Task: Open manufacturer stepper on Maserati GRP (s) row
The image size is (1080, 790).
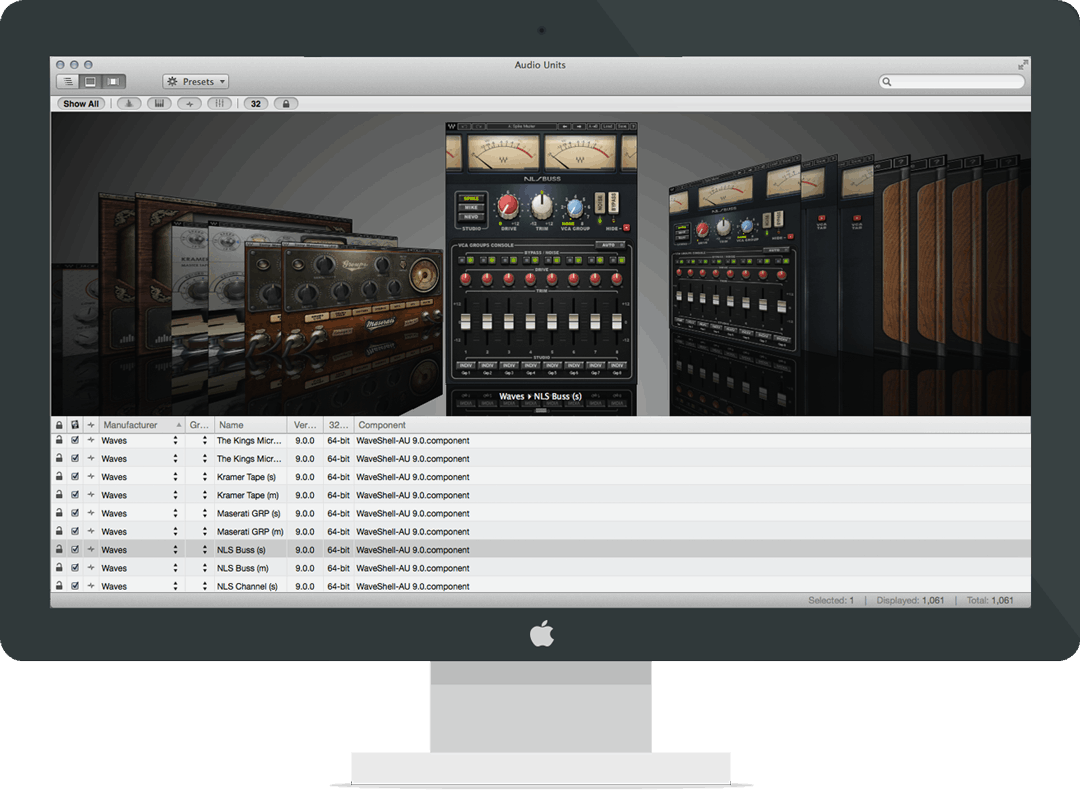Action: (x=176, y=513)
